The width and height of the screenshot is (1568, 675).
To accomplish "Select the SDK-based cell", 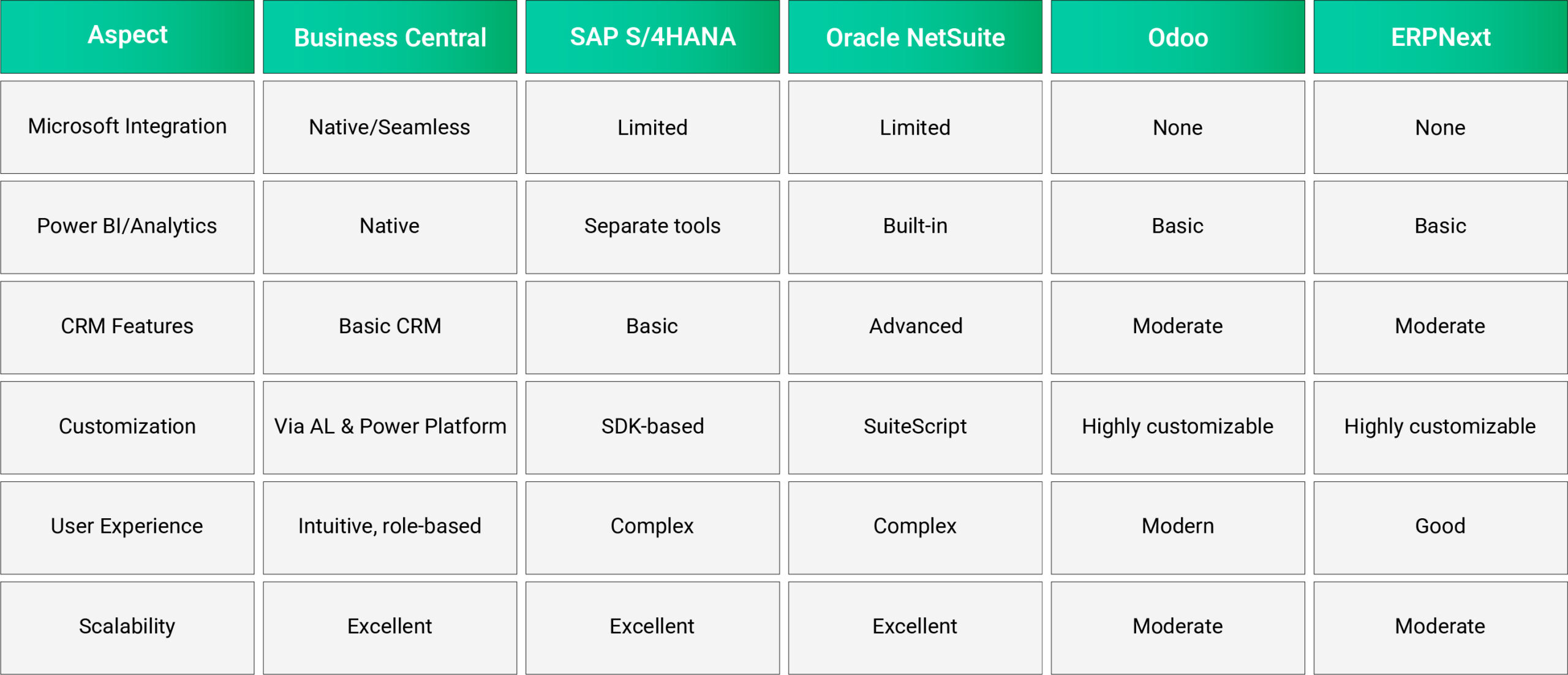I will click(652, 426).
